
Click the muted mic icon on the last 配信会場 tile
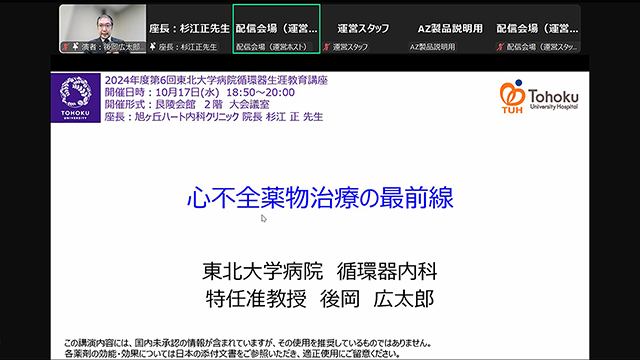pyautogui.click(x=500, y=47)
